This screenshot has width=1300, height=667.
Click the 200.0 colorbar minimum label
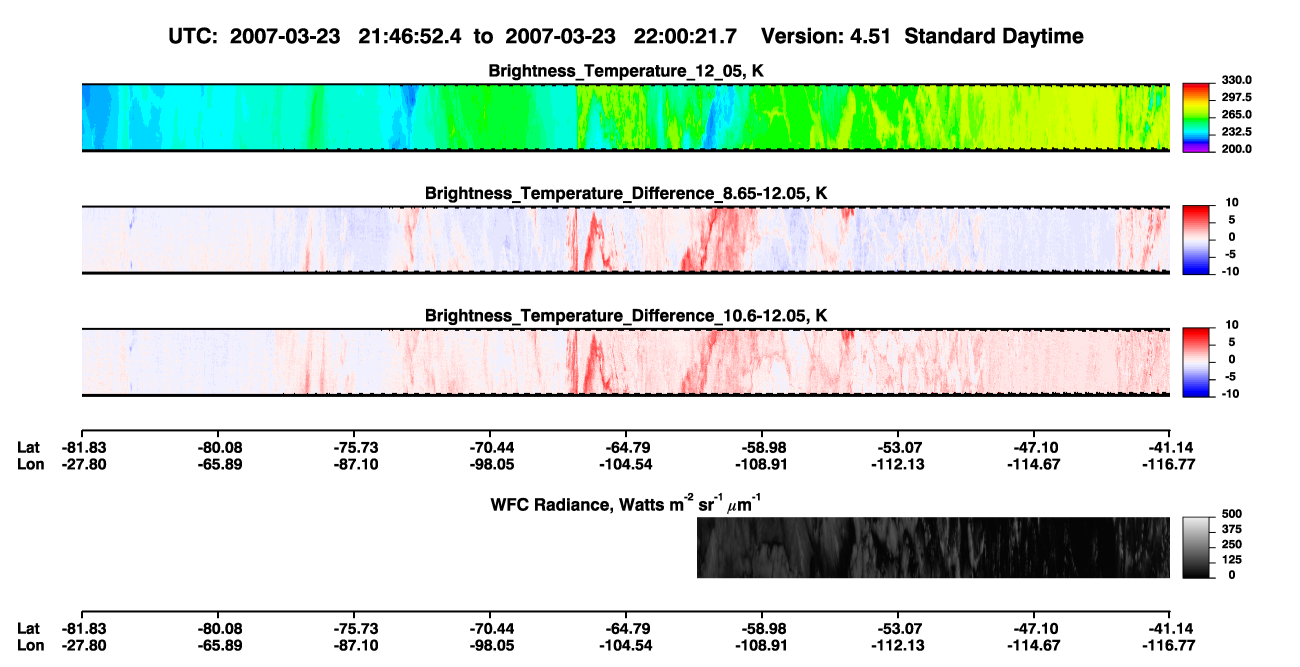[1237, 148]
